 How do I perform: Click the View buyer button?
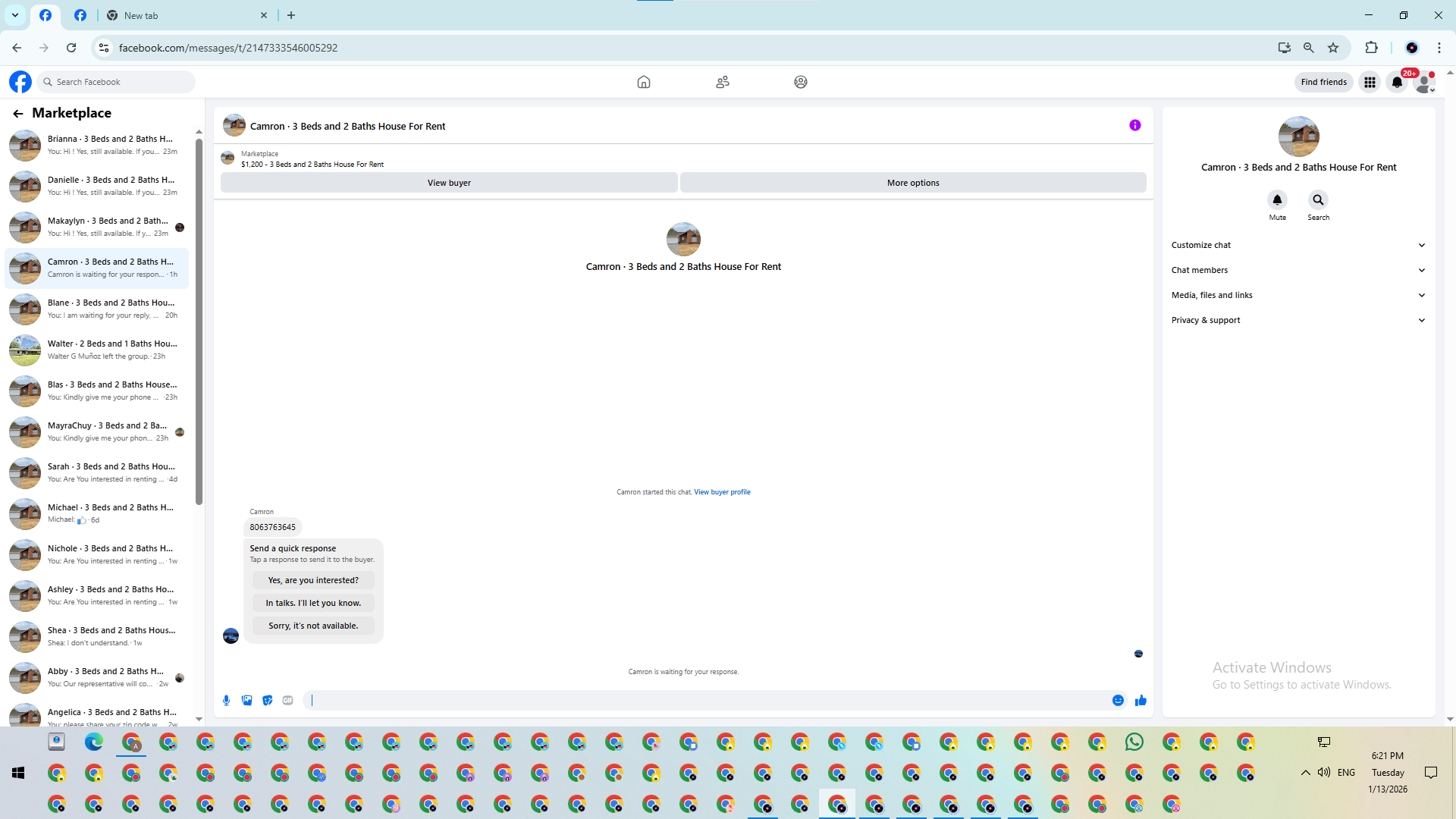[x=449, y=183]
